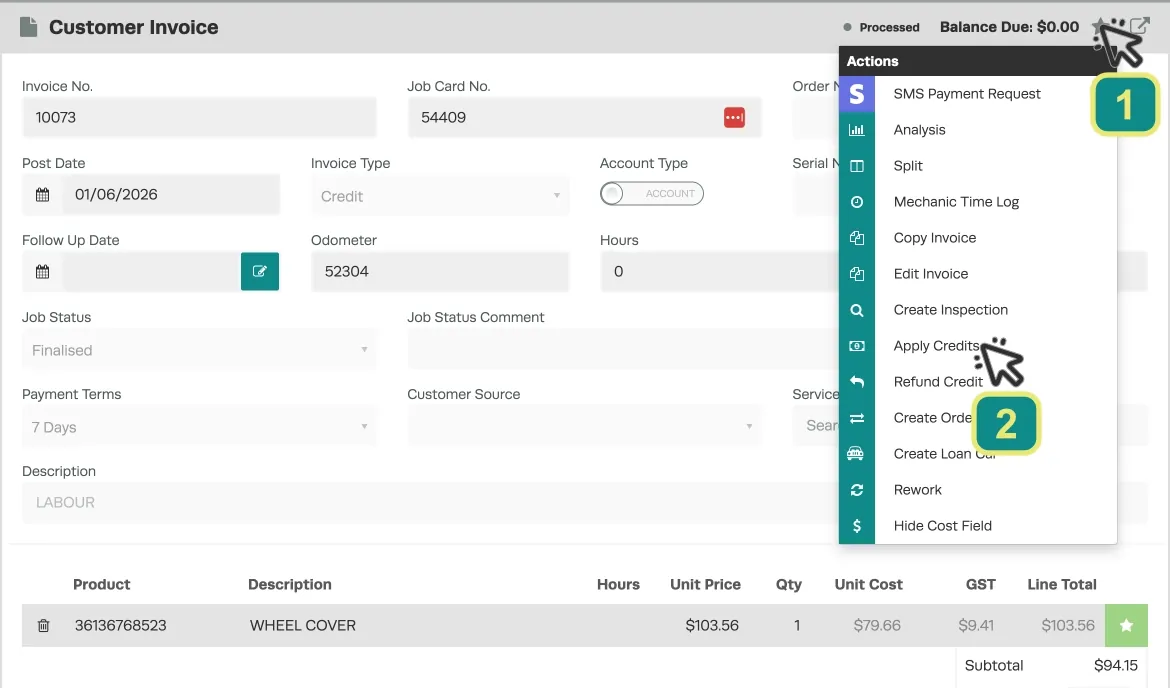Click the Hide Cost Field dollar icon
Image resolution: width=1170 pixels, height=688 pixels.
[x=857, y=526]
